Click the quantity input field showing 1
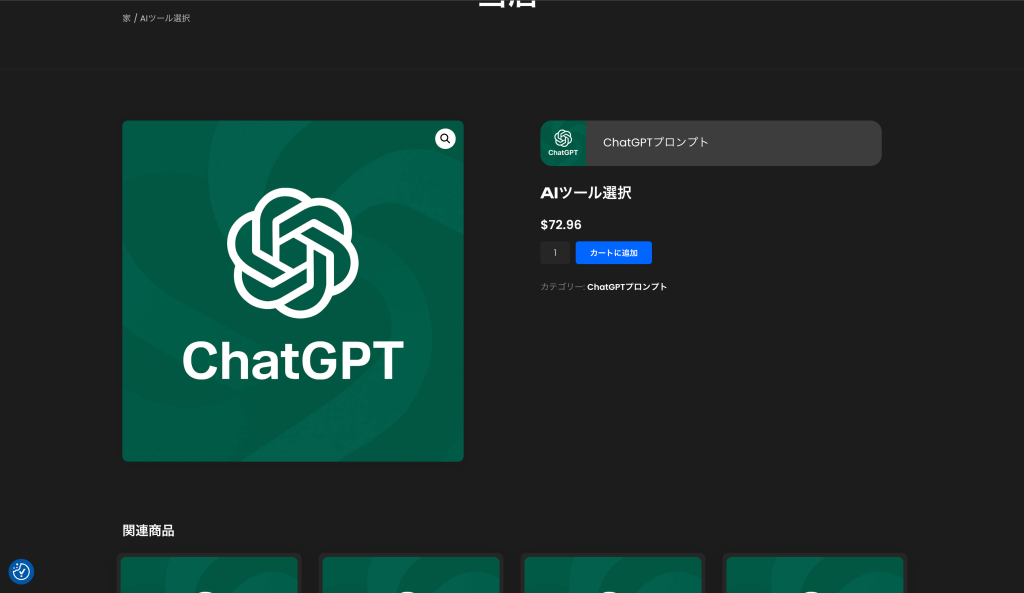The width and height of the screenshot is (1024, 593). tap(555, 253)
